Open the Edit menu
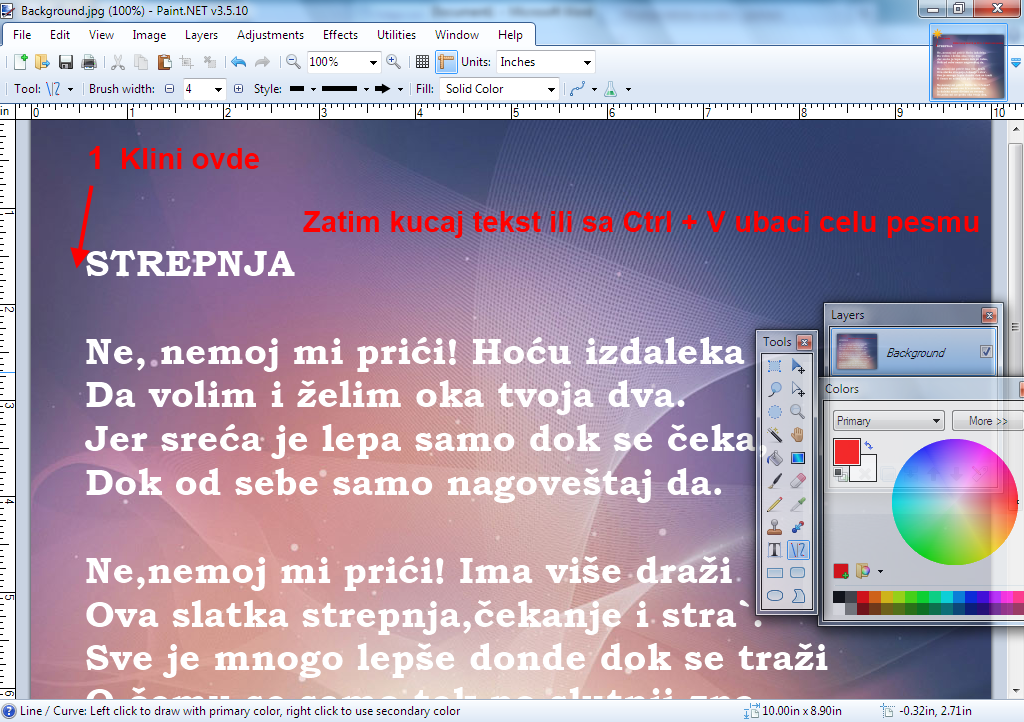 (x=59, y=35)
